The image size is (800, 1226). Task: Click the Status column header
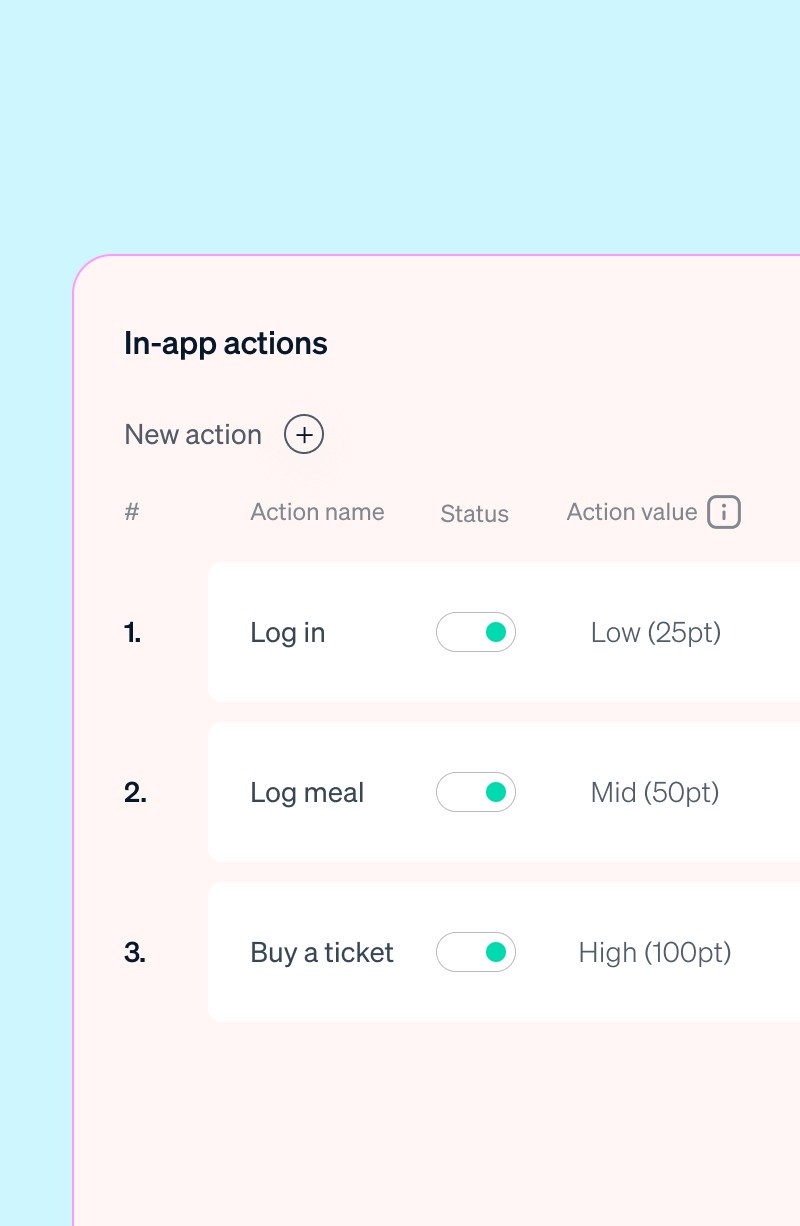click(475, 514)
